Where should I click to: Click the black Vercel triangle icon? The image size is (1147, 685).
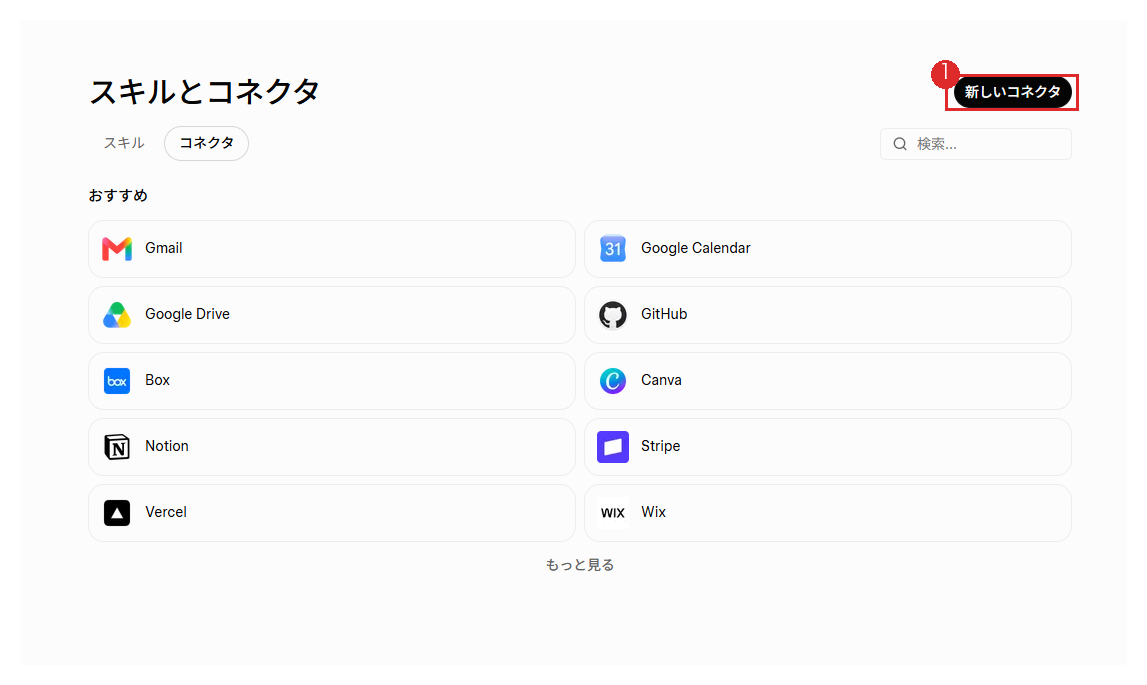(117, 513)
